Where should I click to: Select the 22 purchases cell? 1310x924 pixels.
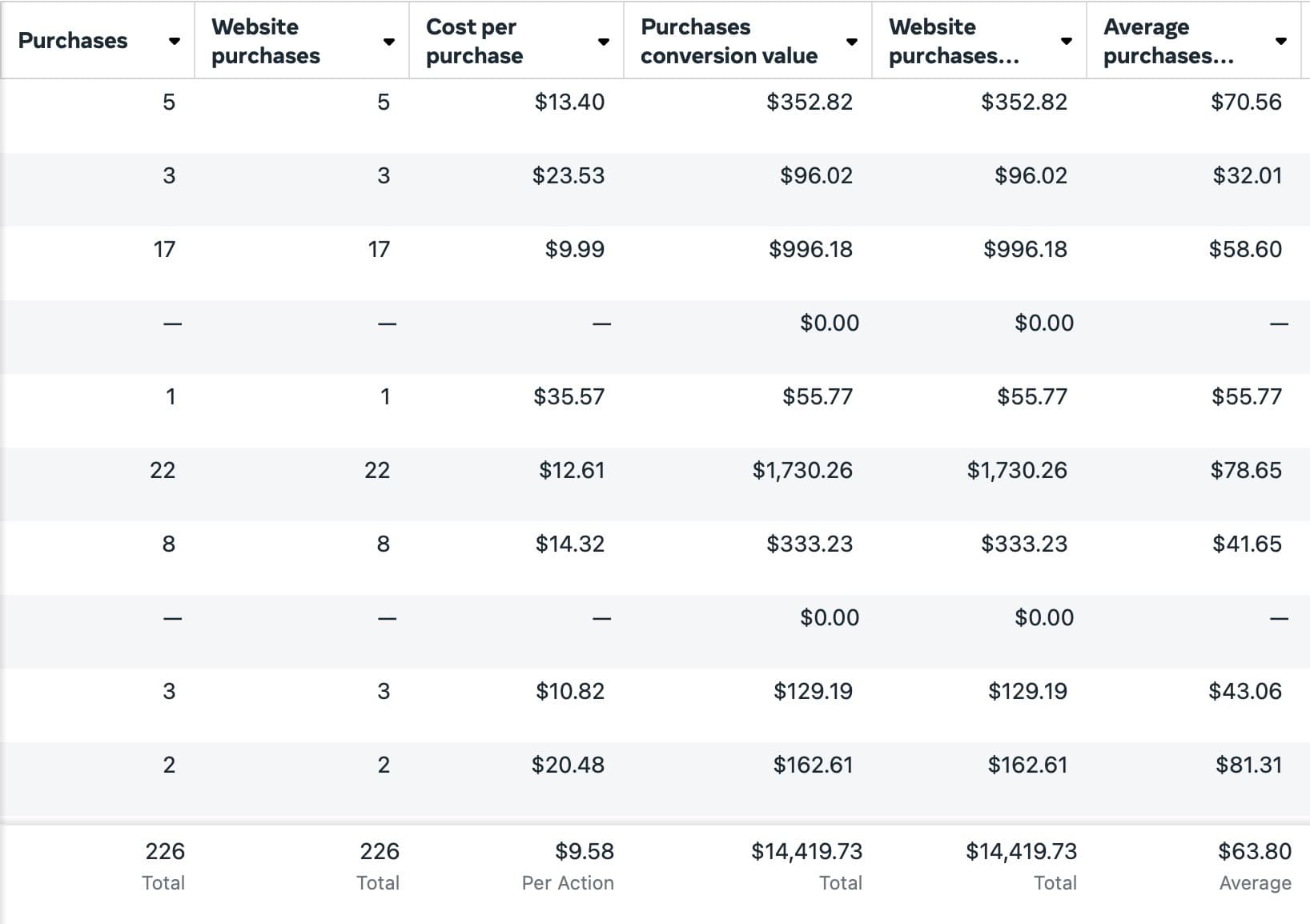pyautogui.click(x=163, y=471)
